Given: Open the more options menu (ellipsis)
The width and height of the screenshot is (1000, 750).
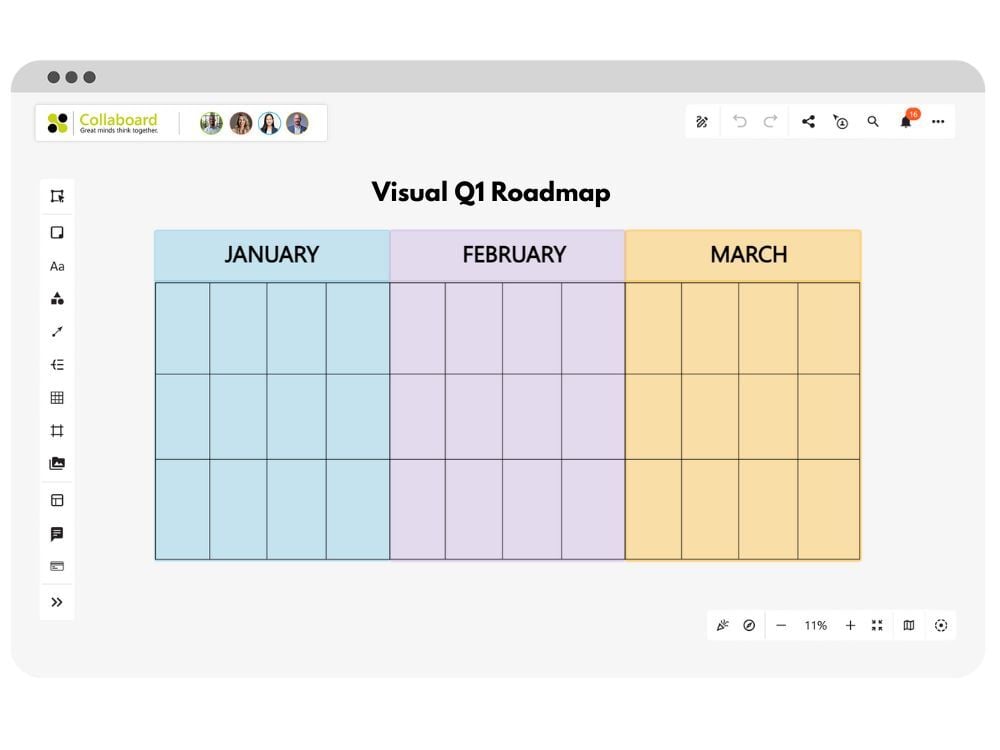Looking at the screenshot, I should [938, 121].
